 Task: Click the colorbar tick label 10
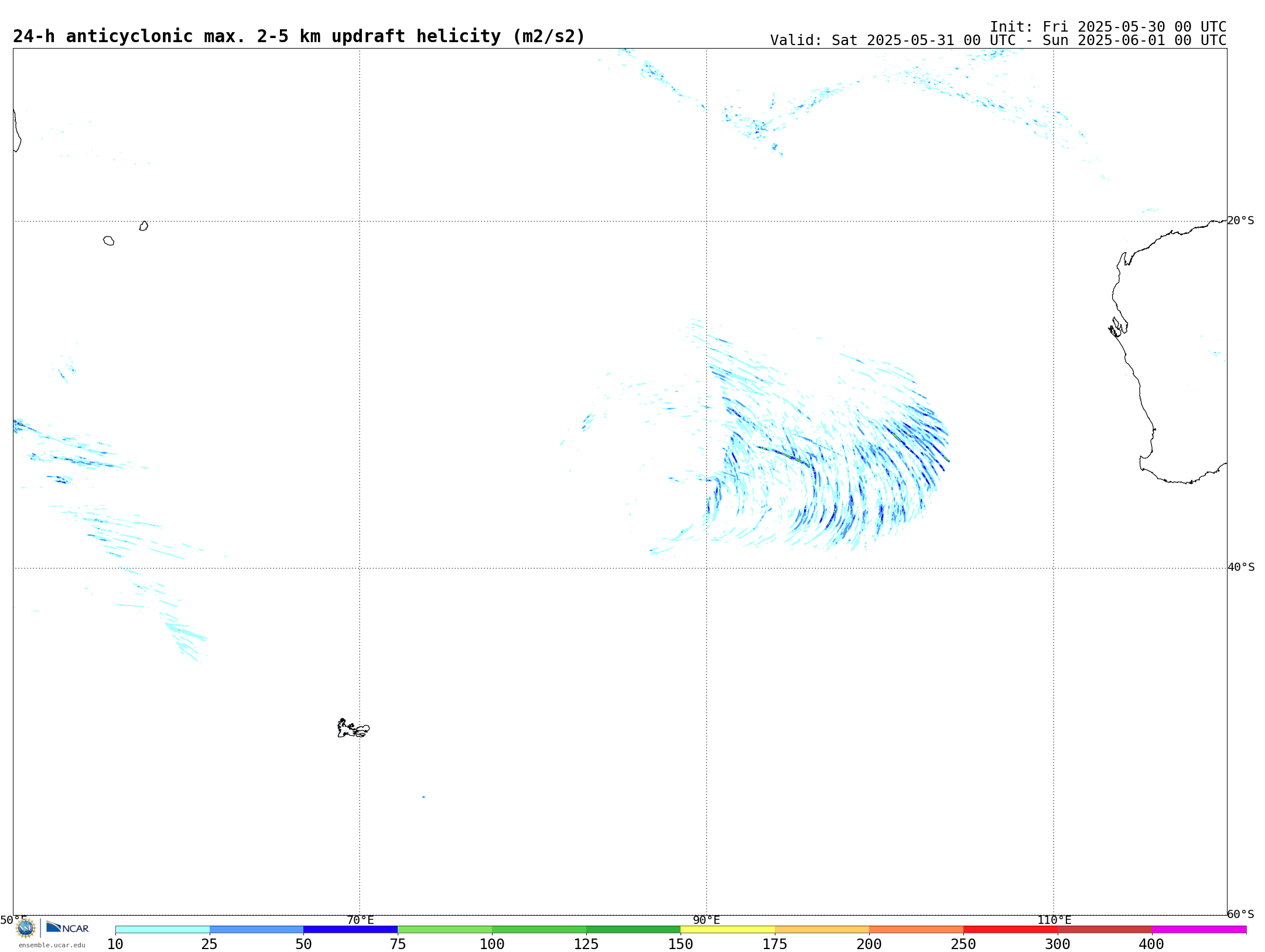(x=115, y=944)
